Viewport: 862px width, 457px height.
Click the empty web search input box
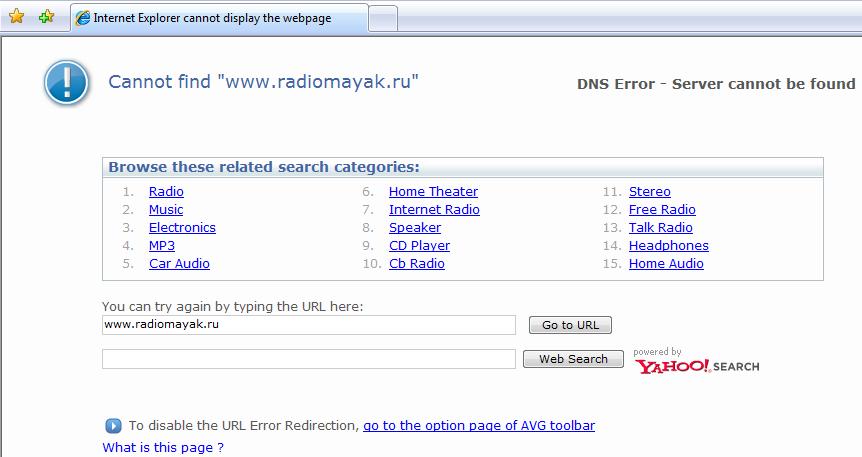point(308,358)
